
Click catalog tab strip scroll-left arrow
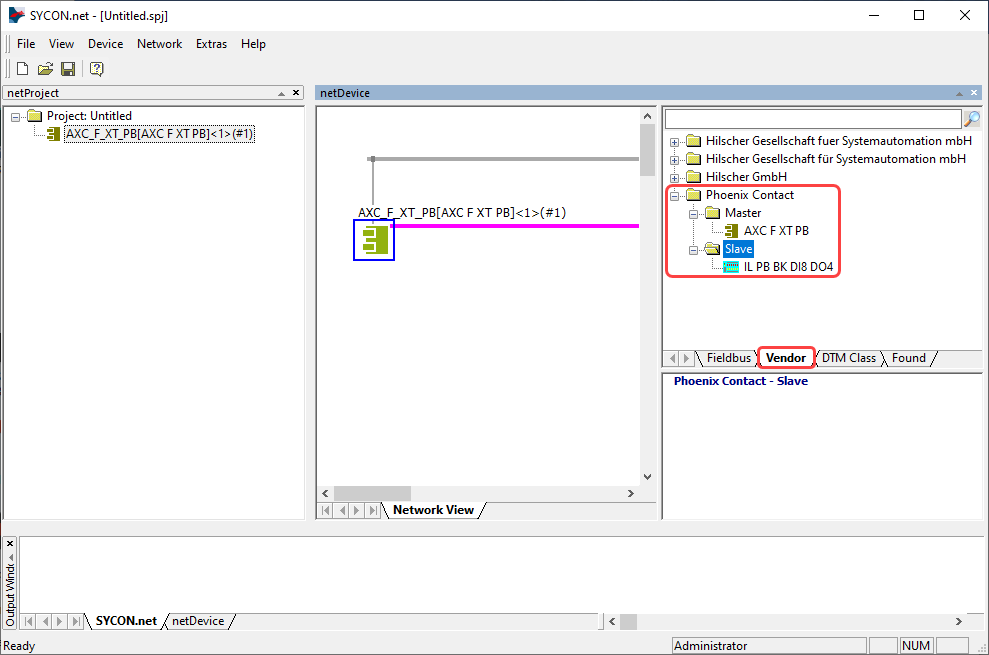tap(672, 358)
